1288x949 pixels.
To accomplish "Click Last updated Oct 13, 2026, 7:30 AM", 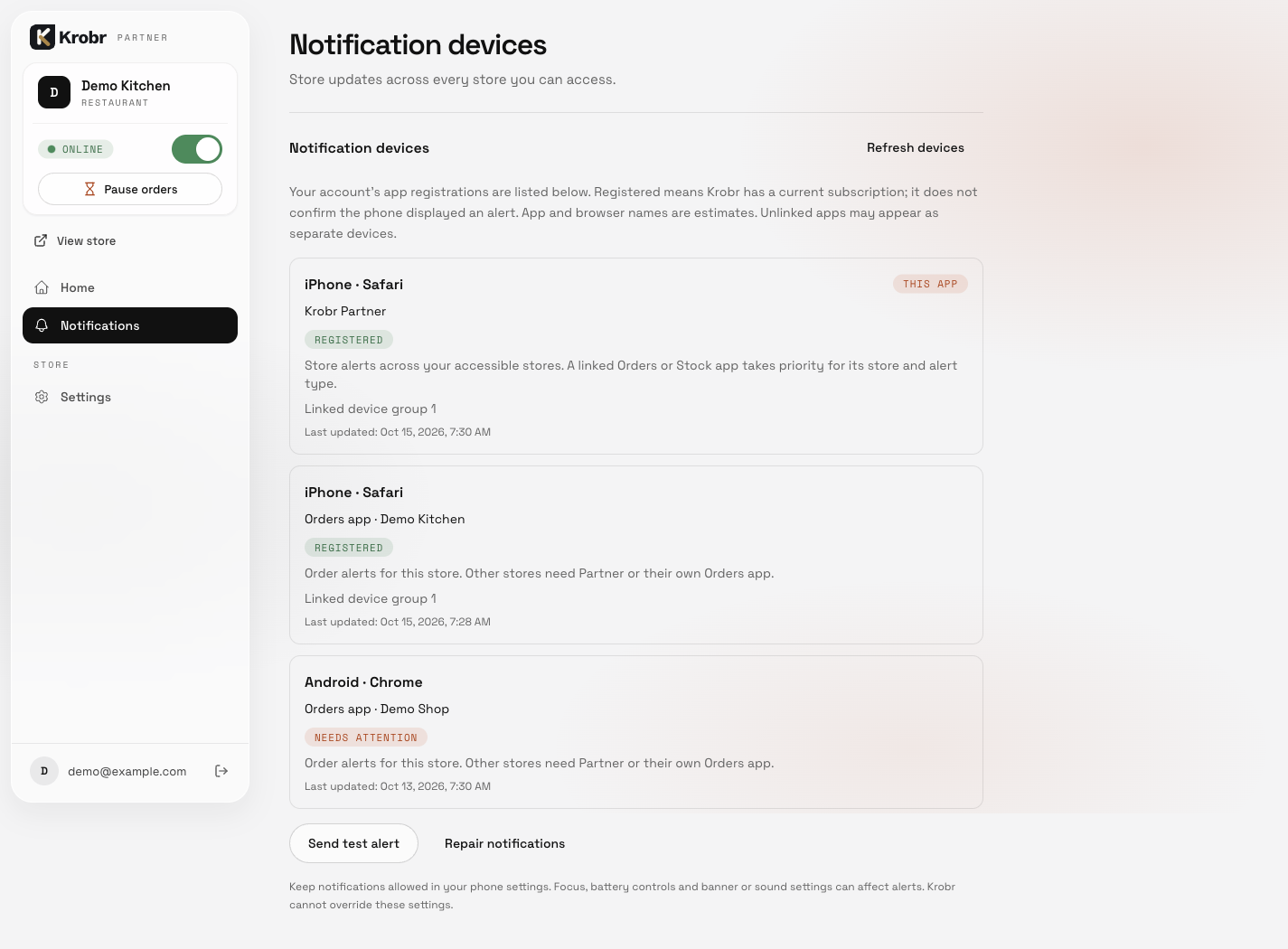I will (398, 786).
